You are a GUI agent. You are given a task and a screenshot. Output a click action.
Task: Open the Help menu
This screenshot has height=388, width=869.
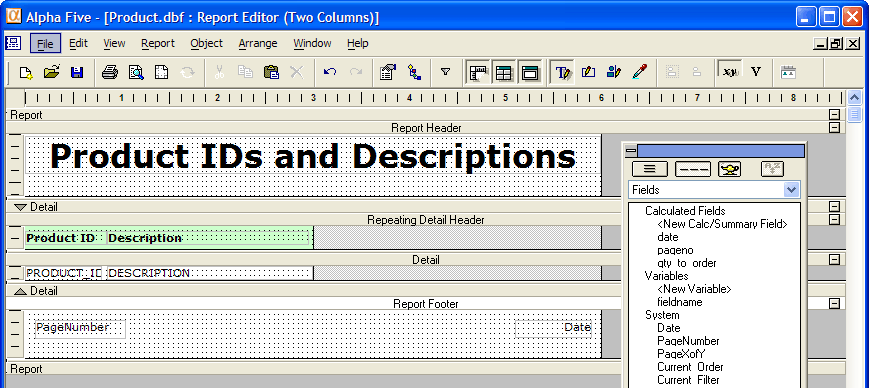357,43
